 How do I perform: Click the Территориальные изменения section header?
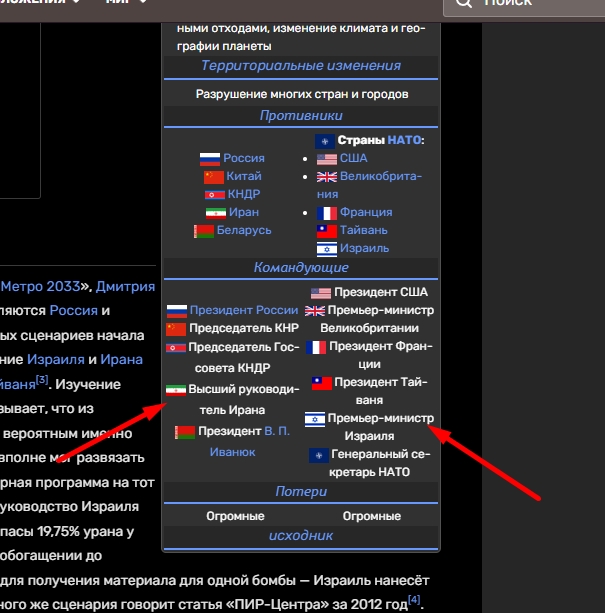[301, 65]
